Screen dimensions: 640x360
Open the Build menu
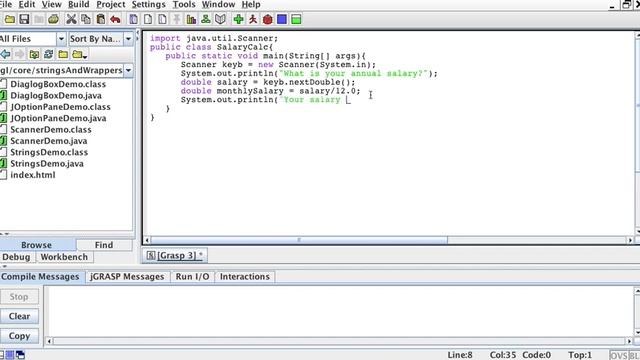click(x=79, y=4)
